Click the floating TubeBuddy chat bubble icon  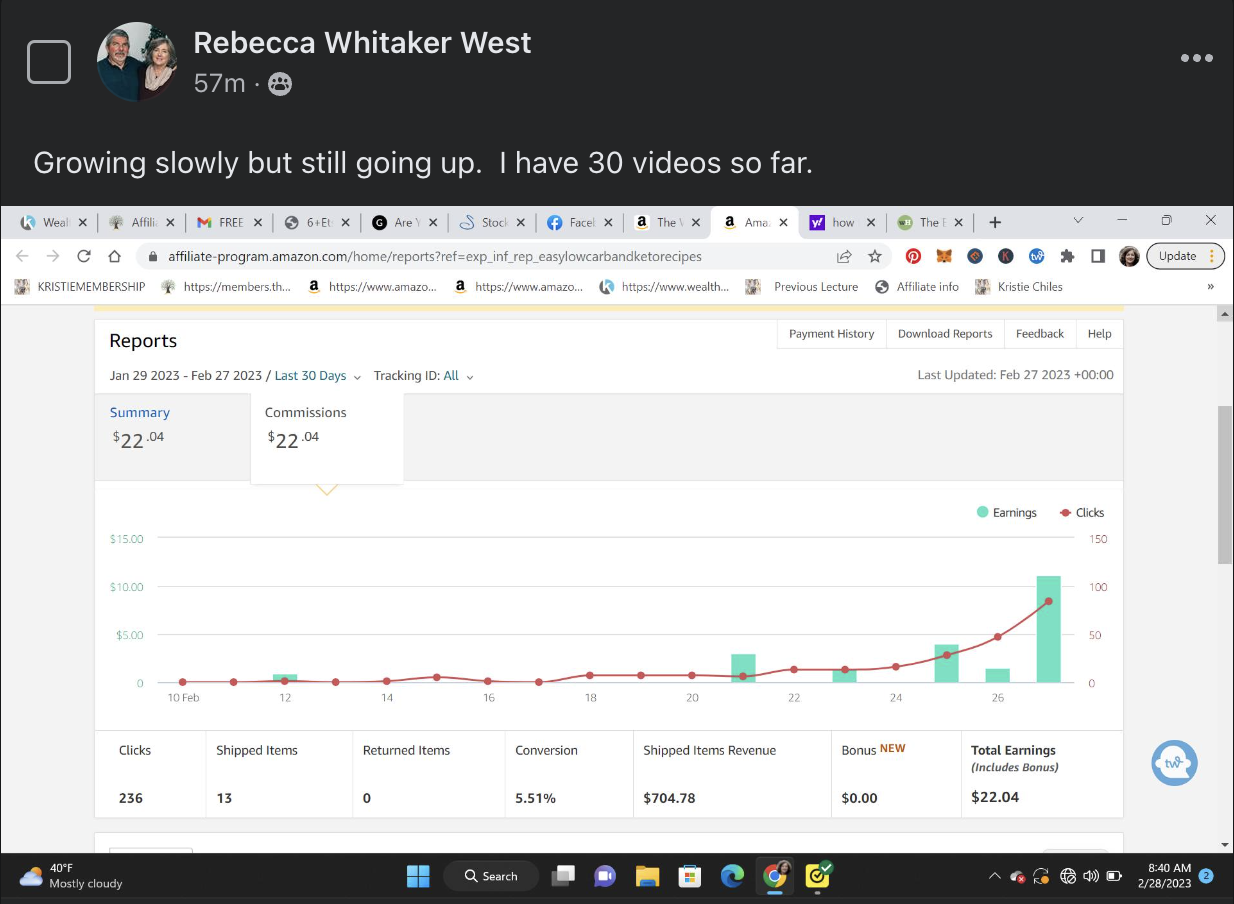click(1174, 764)
